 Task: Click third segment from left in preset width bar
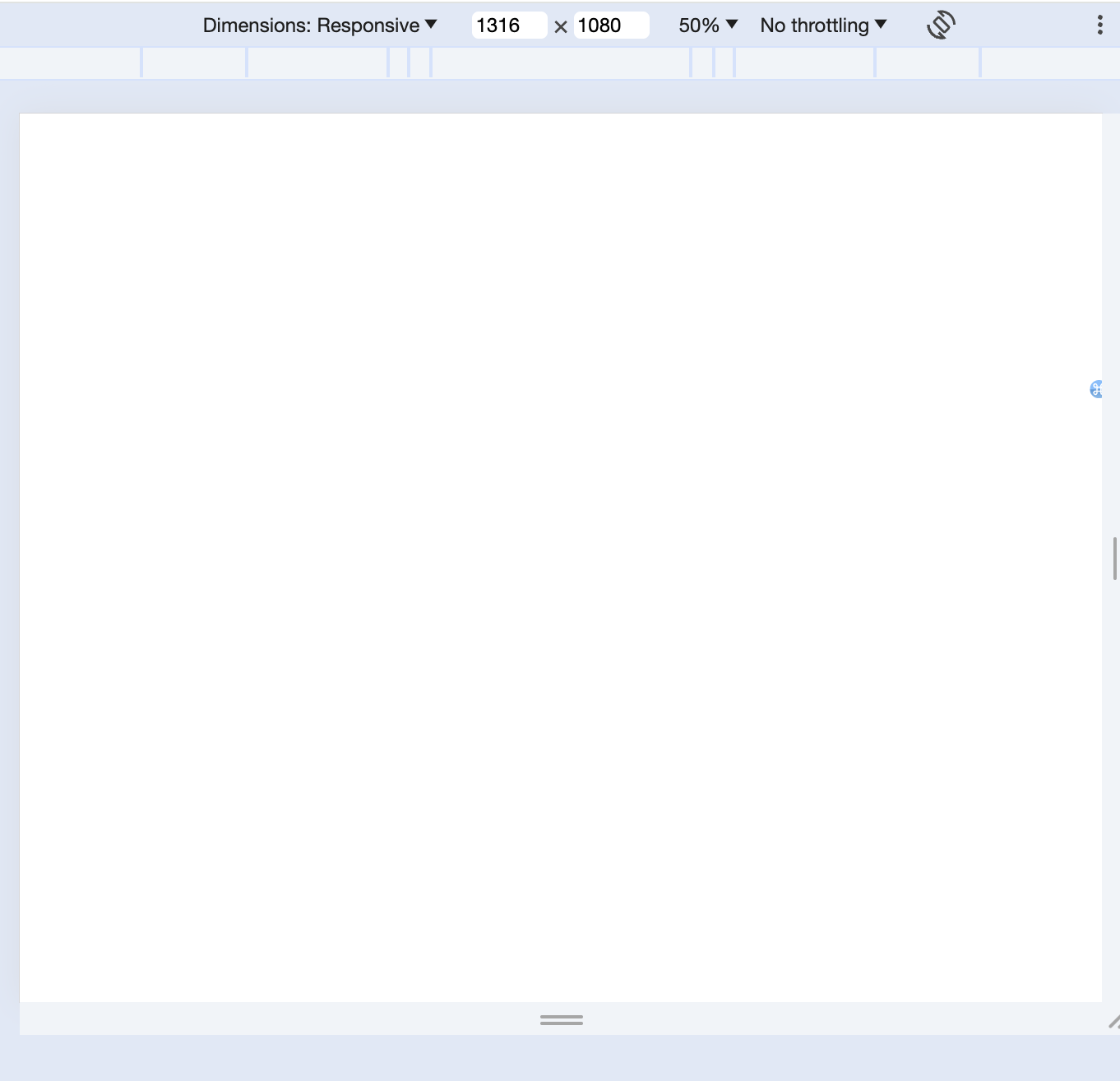(317, 63)
